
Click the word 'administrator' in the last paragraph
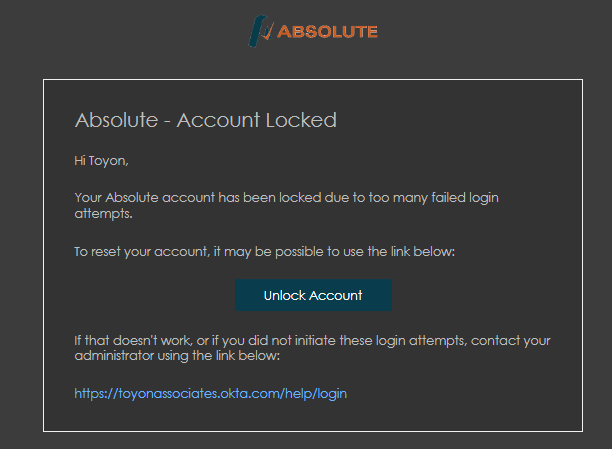pyautogui.click(x=114, y=356)
